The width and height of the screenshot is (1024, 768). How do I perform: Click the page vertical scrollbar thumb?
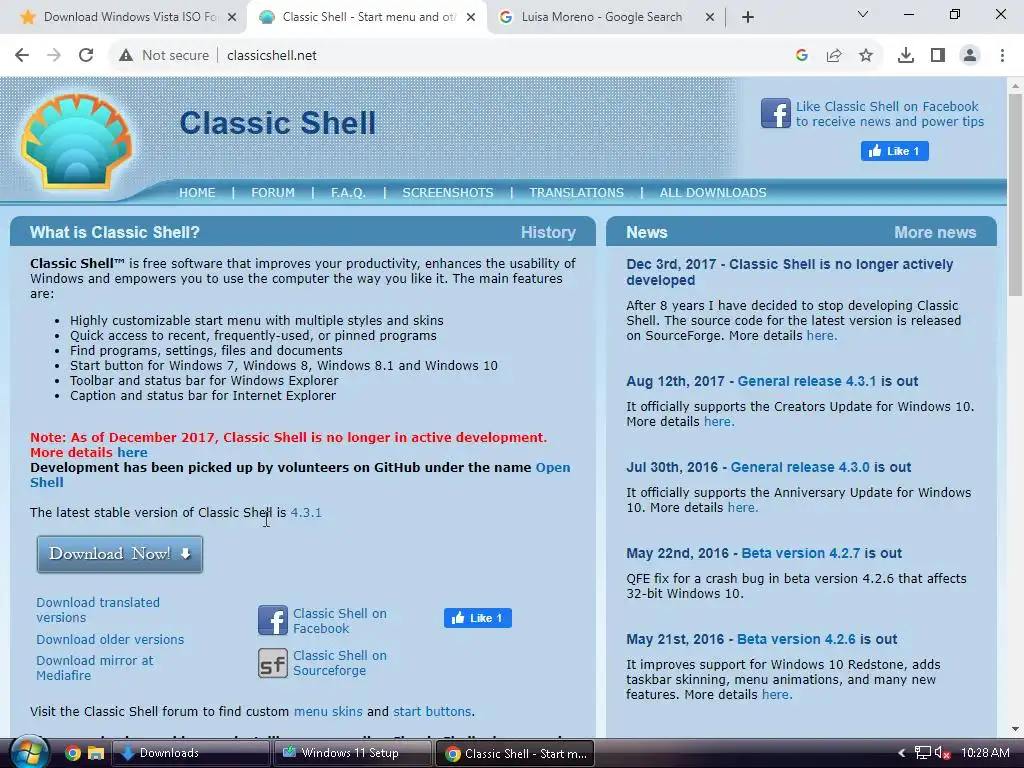[x=1015, y=195]
